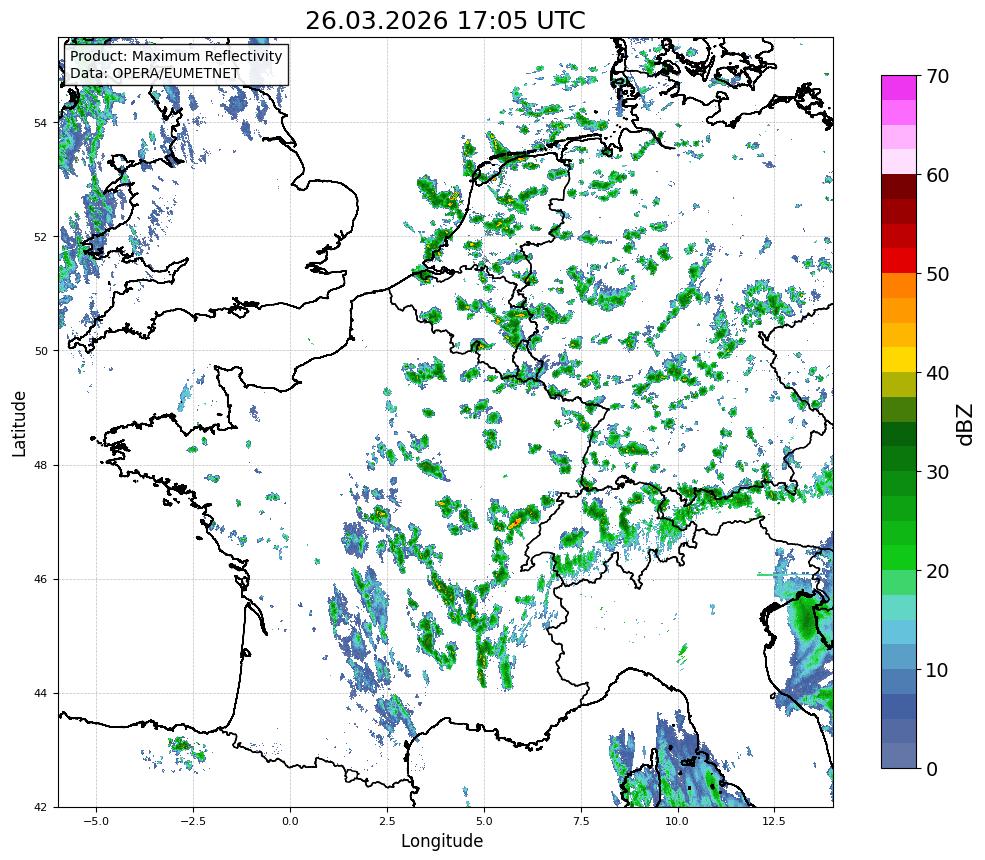
Task: Click the longitude tick label 0.0
Action: tap(290, 821)
